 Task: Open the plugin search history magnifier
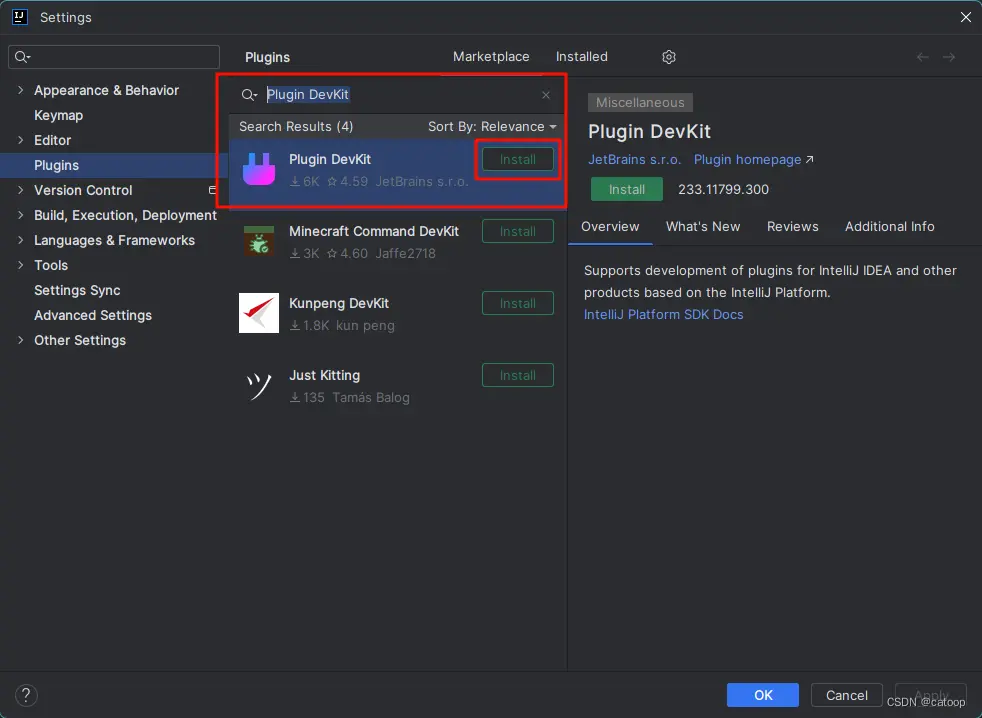[x=249, y=95]
